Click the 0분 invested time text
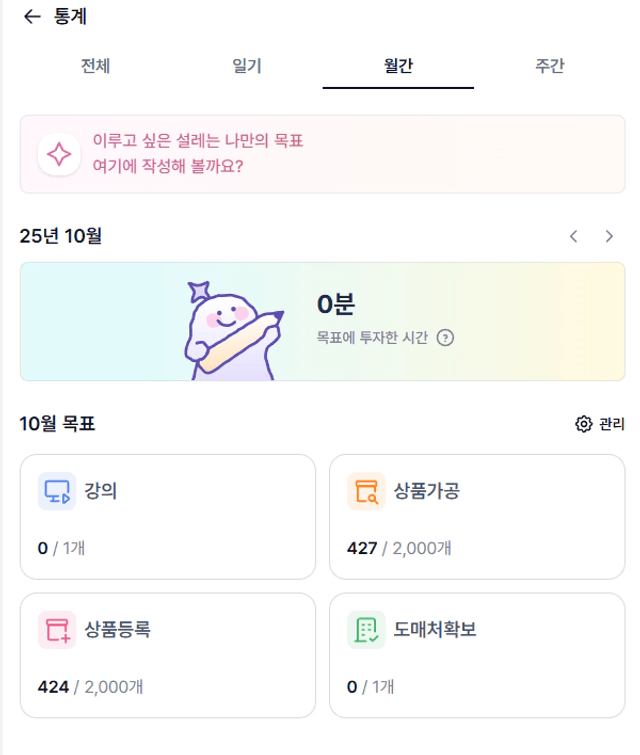 (336, 304)
